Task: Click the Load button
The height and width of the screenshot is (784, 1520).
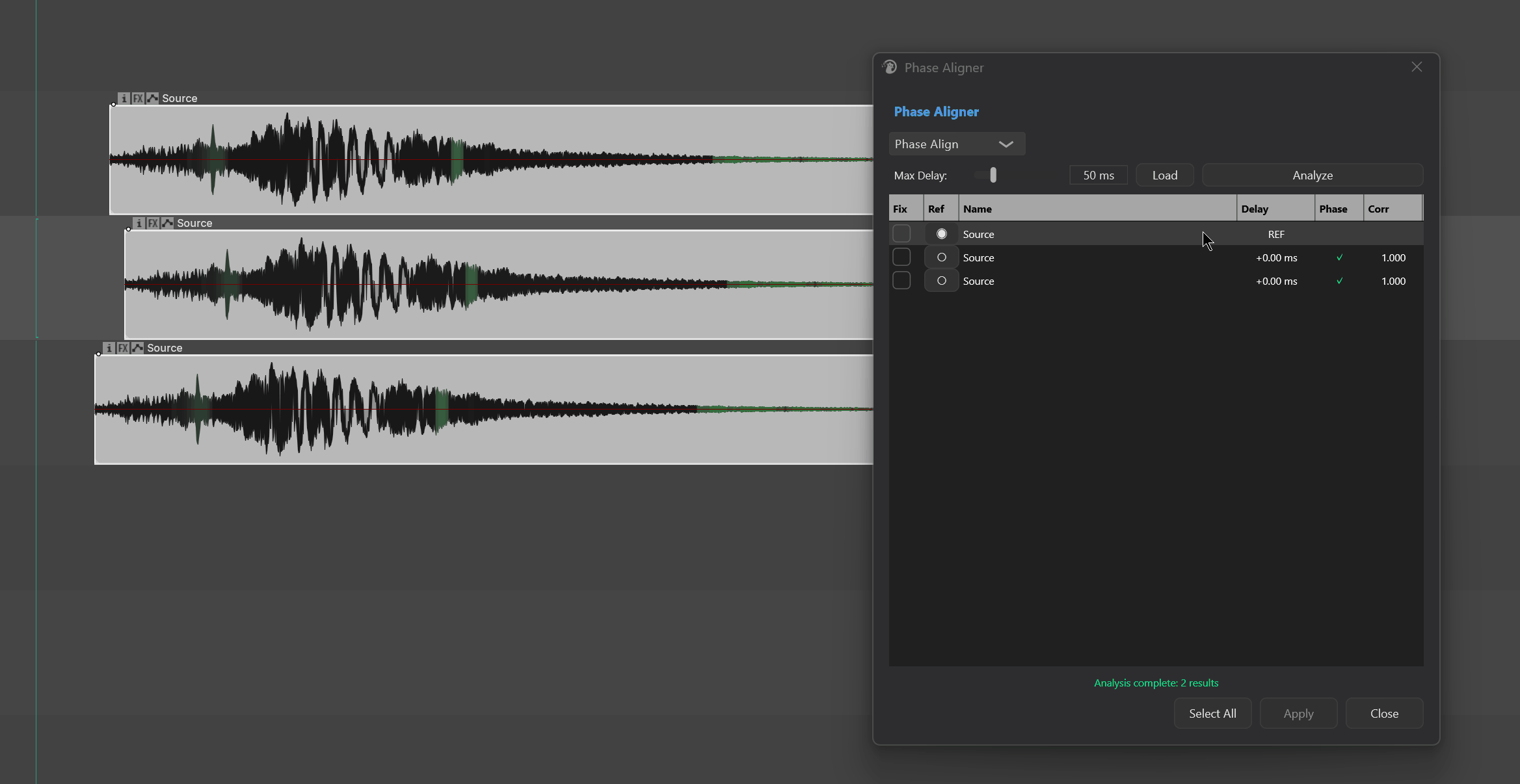Action: 1165,175
